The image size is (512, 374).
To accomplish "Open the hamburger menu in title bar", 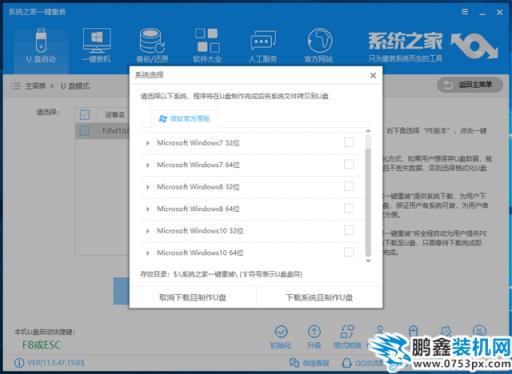I will point(465,12).
